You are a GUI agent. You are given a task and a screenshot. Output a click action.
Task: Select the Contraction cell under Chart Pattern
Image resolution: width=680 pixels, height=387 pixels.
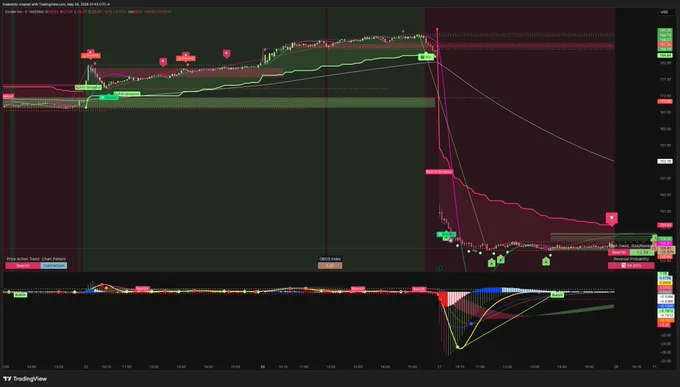(54, 266)
